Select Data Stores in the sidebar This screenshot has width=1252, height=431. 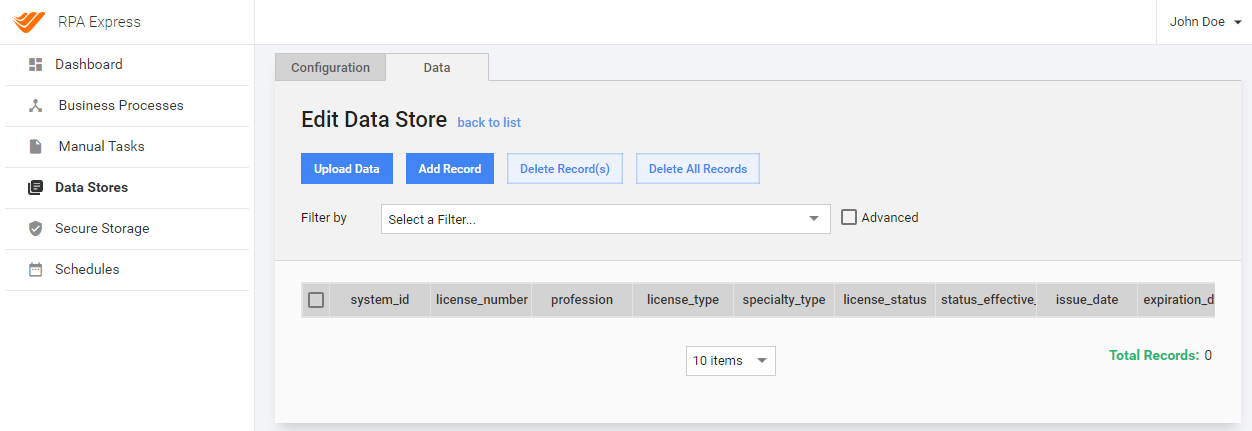[x=127, y=187]
